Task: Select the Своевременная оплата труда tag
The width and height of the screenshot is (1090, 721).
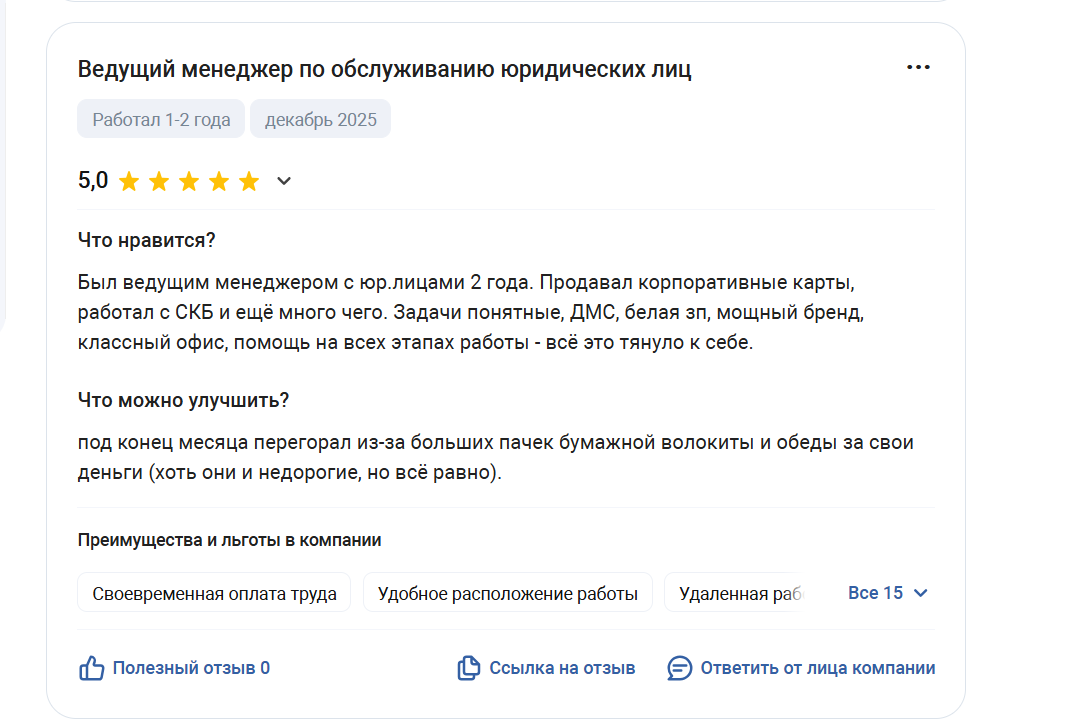Action: pyautogui.click(x=214, y=593)
